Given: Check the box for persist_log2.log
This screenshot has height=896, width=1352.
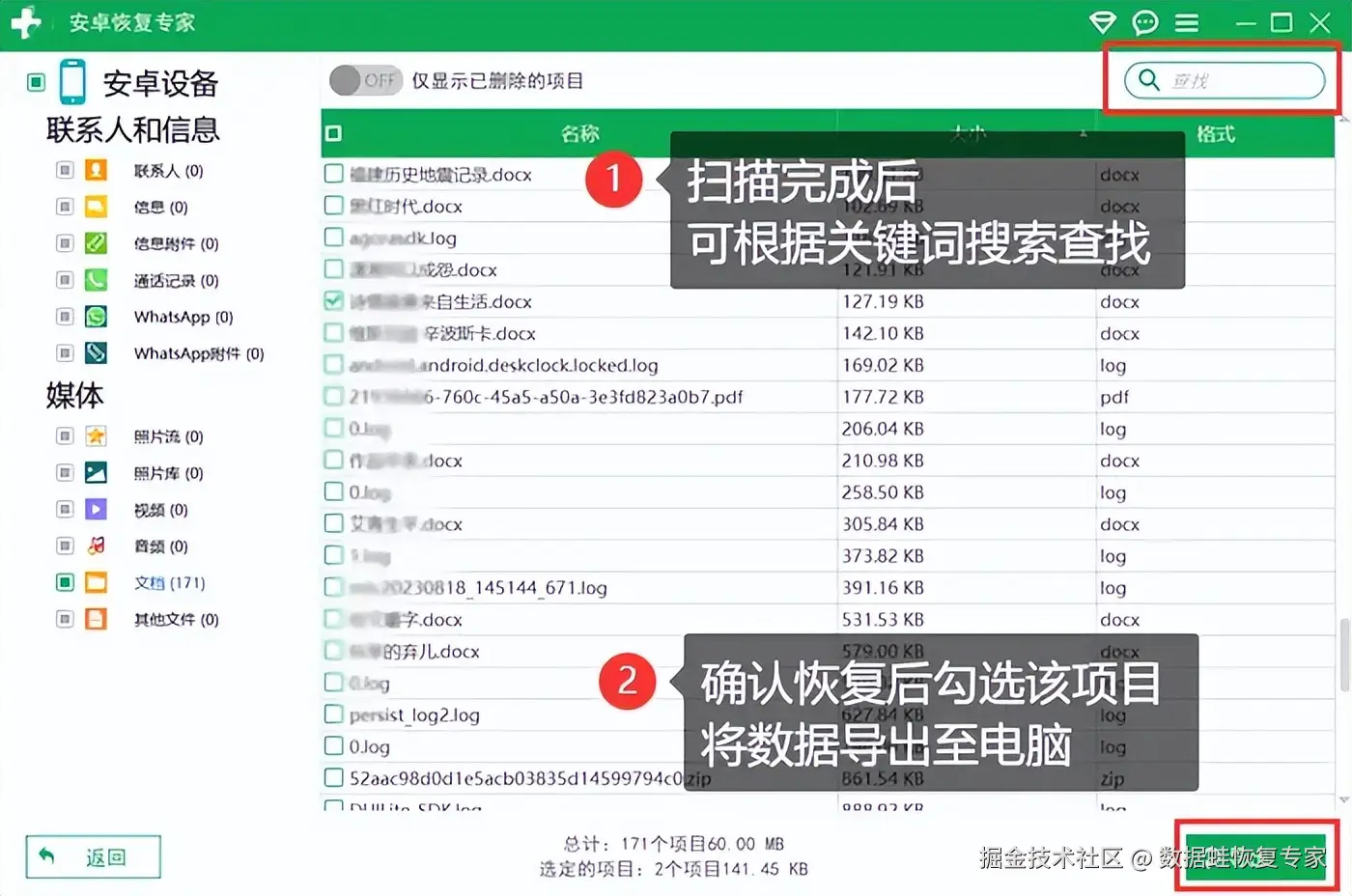Looking at the screenshot, I should tap(334, 714).
